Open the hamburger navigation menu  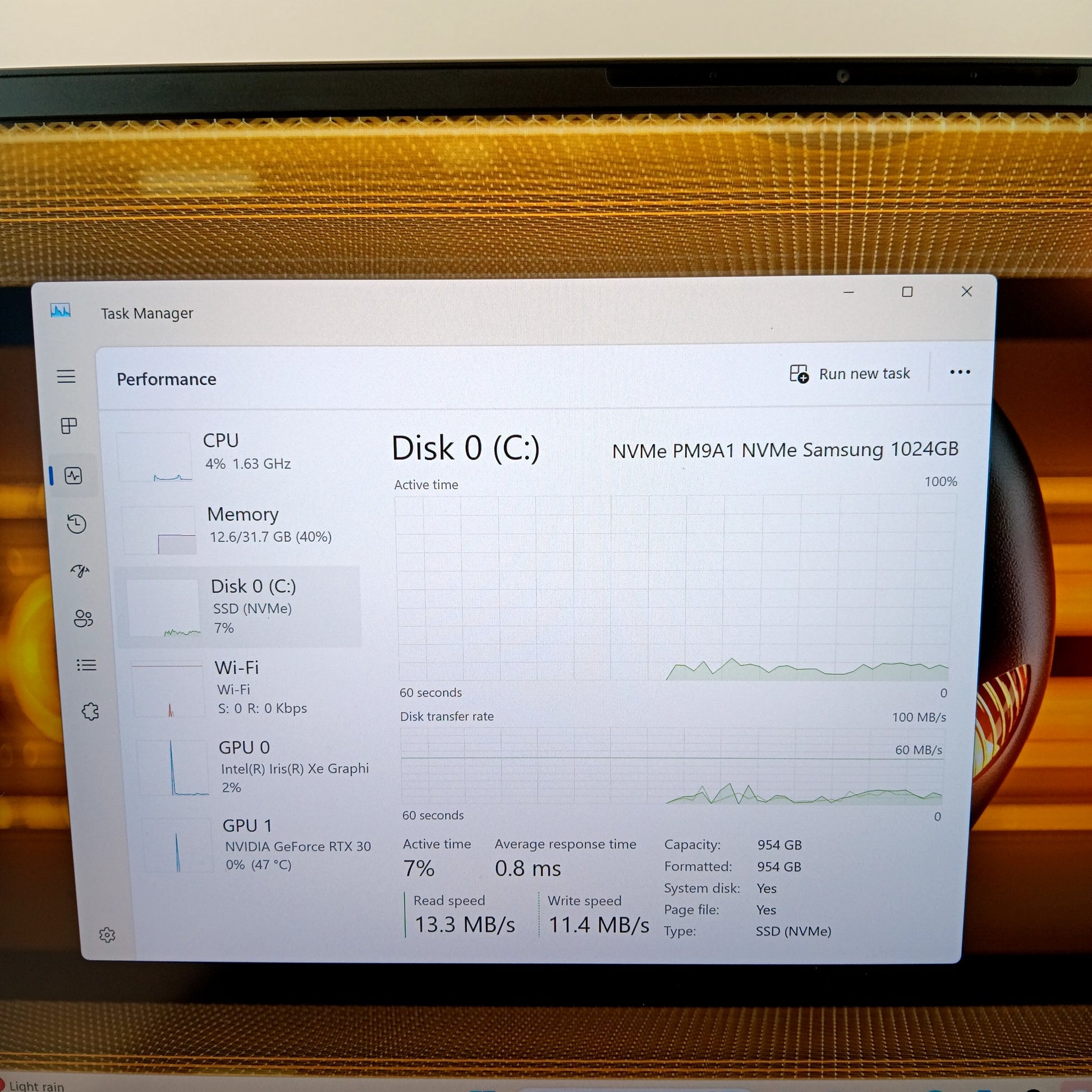(x=66, y=377)
